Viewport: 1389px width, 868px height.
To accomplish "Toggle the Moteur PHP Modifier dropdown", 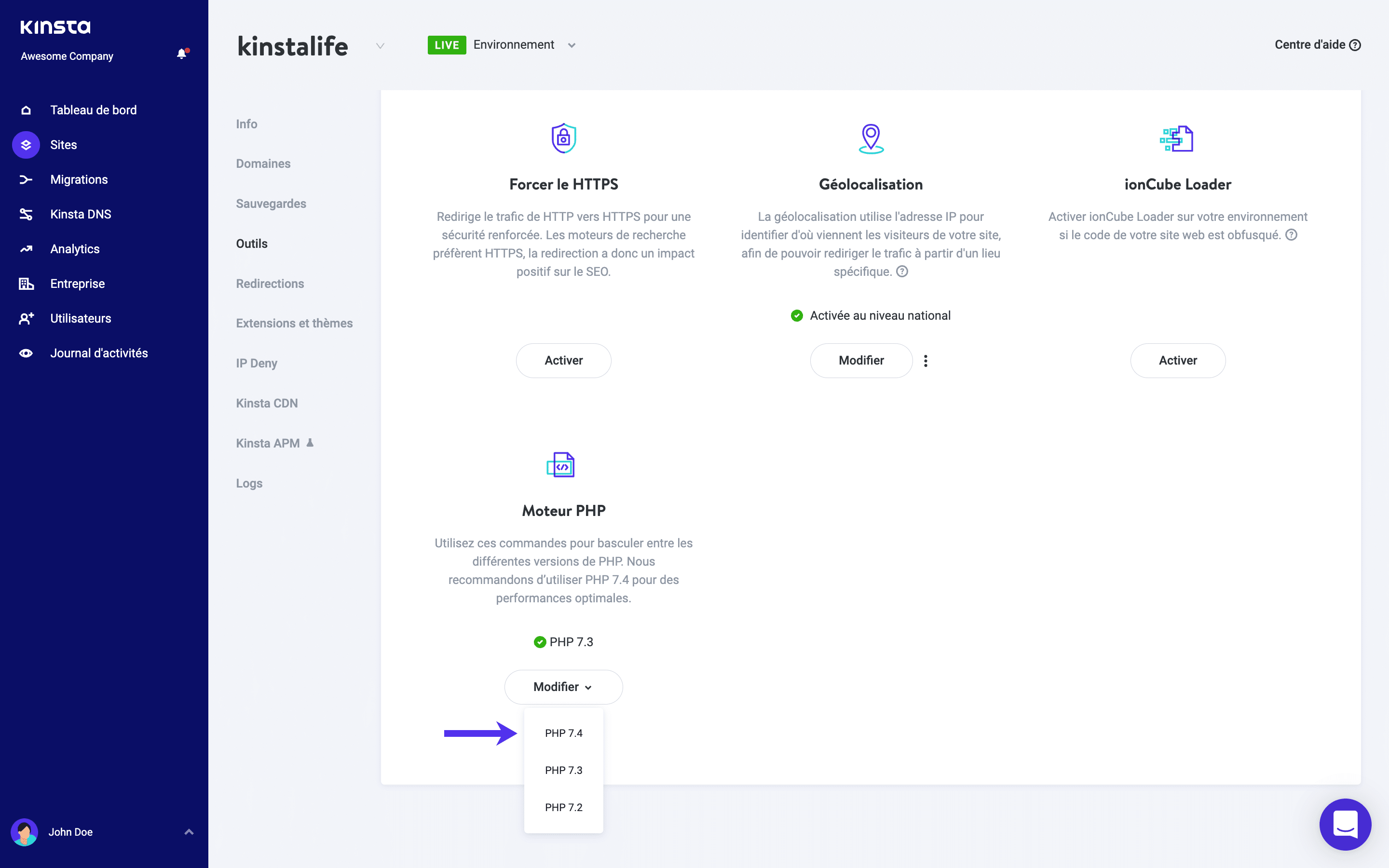I will pyautogui.click(x=563, y=687).
